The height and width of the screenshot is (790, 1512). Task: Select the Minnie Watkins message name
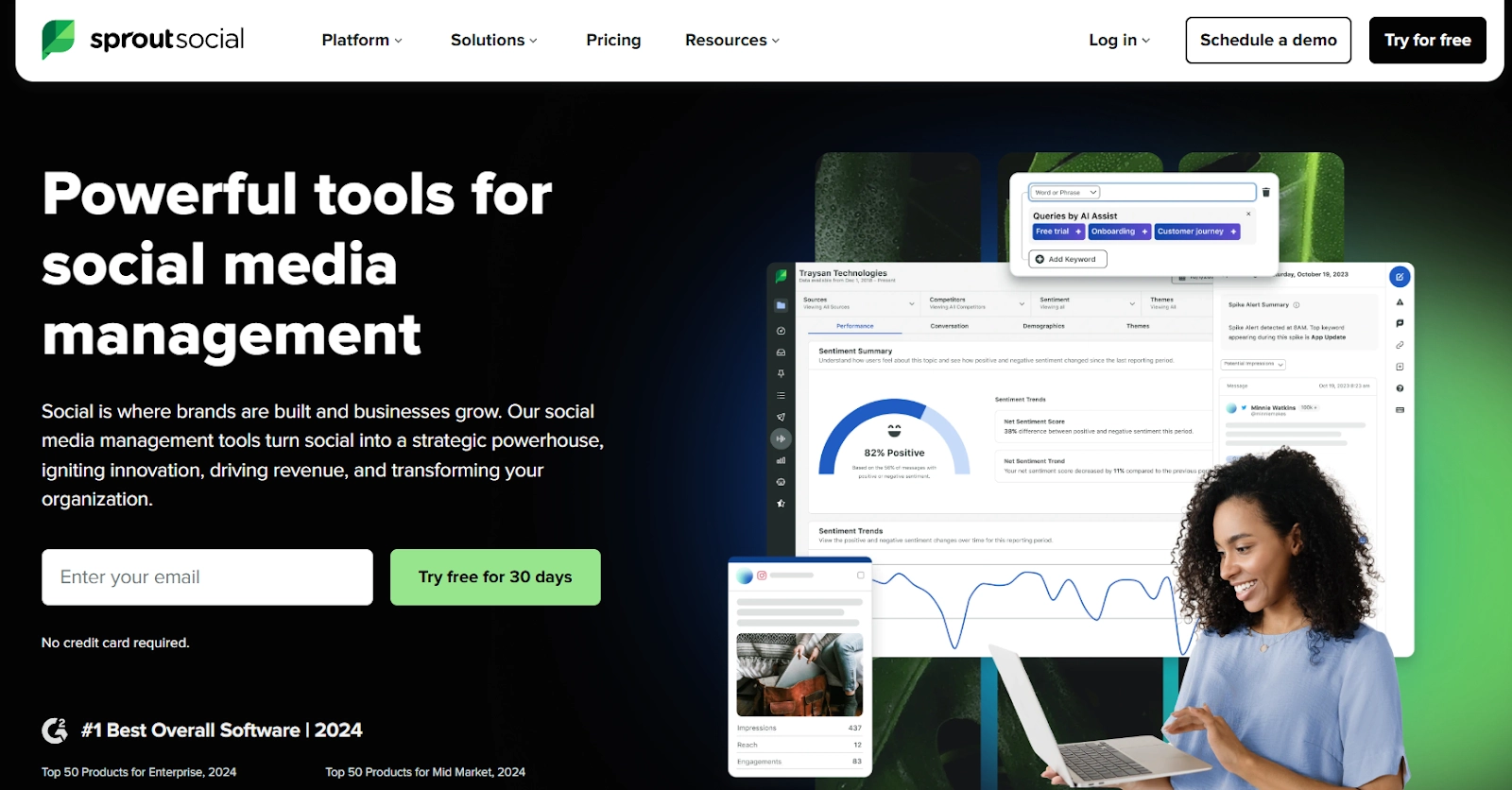(1273, 408)
